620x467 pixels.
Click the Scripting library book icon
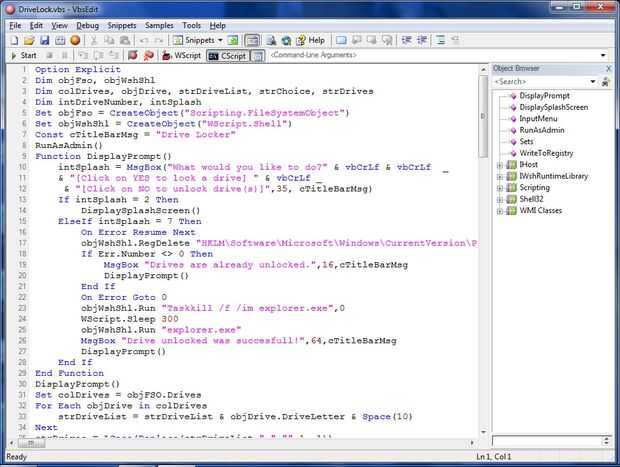point(512,187)
